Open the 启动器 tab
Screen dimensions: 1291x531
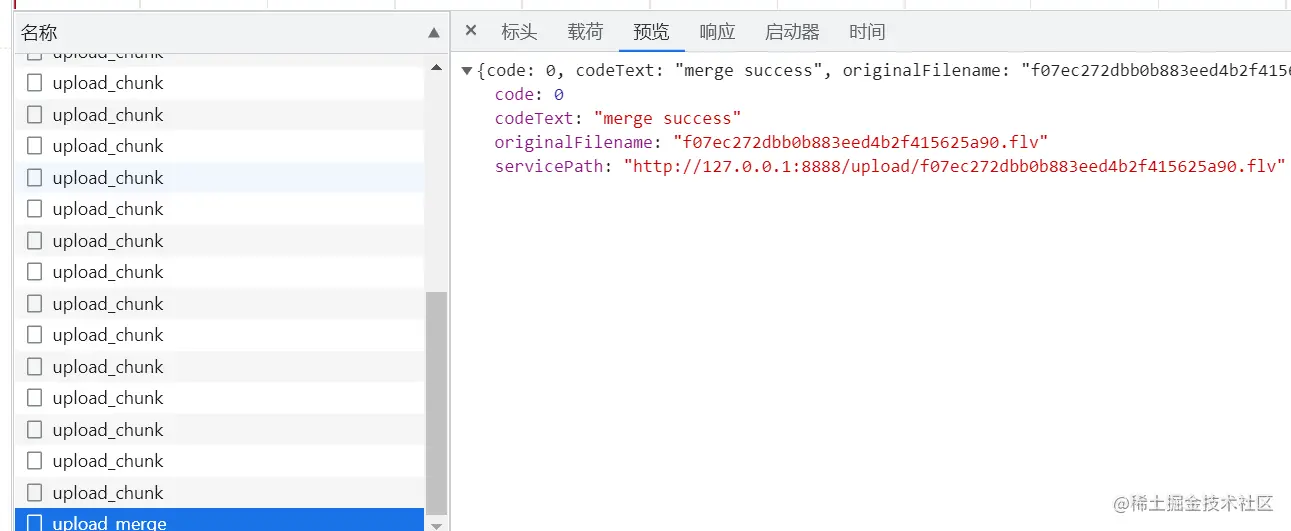pyautogui.click(x=792, y=32)
